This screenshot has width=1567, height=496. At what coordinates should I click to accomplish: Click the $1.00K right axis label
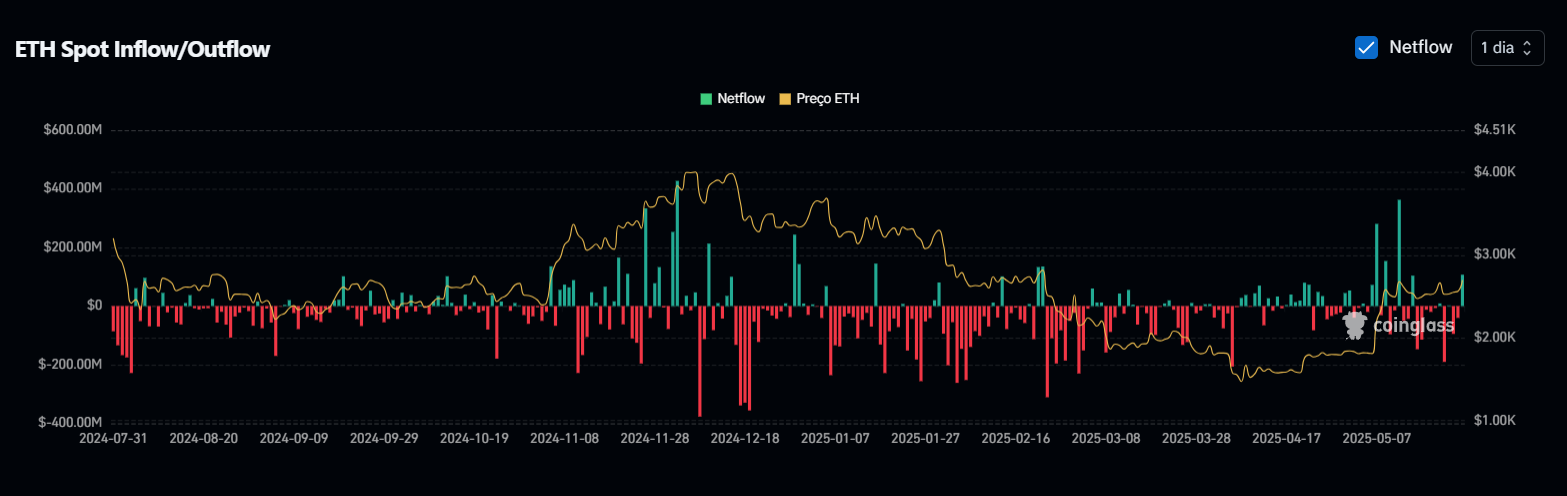coord(1495,421)
